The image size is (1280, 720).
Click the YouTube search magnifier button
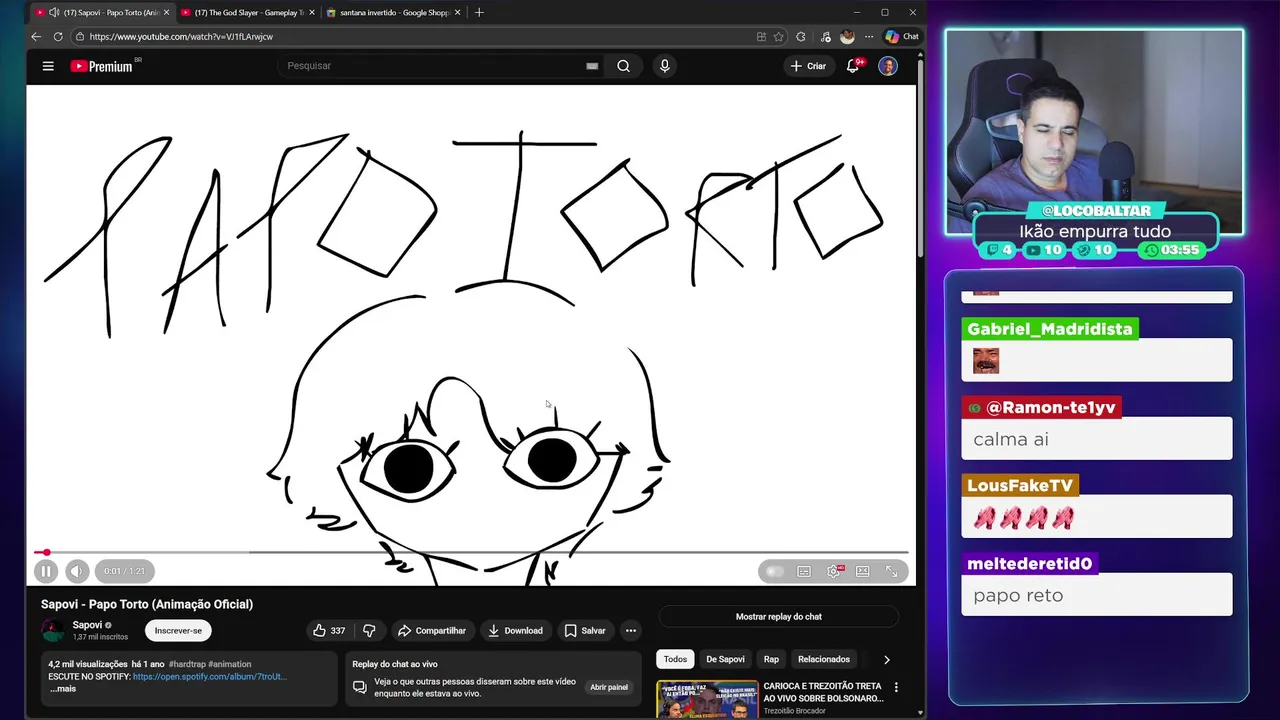(x=623, y=66)
